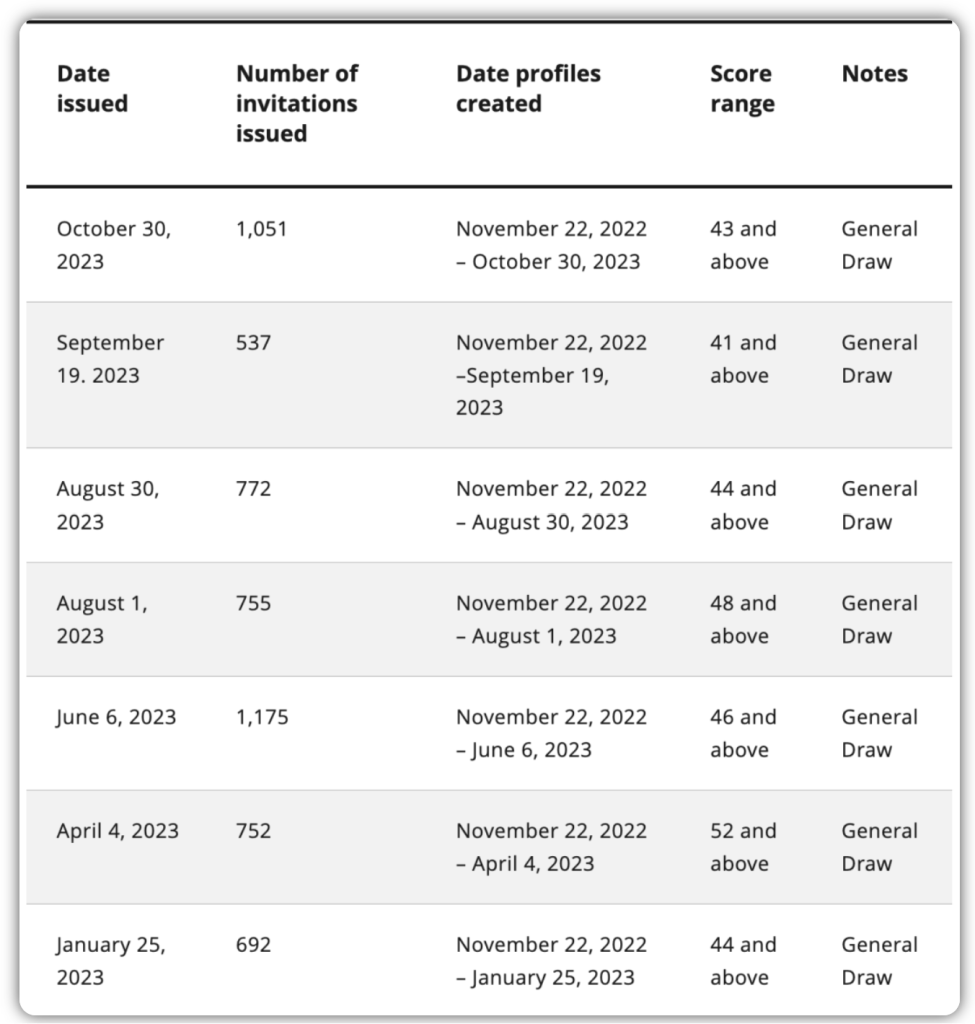Select the "41 and above" score cell

(x=742, y=358)
